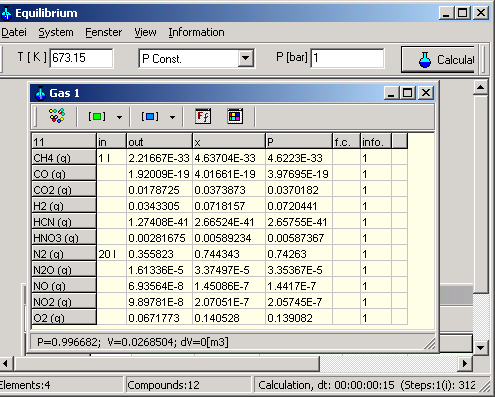Click the 'info.' column header
Viewport: 495px width, 397px height.
coord(376,141)
